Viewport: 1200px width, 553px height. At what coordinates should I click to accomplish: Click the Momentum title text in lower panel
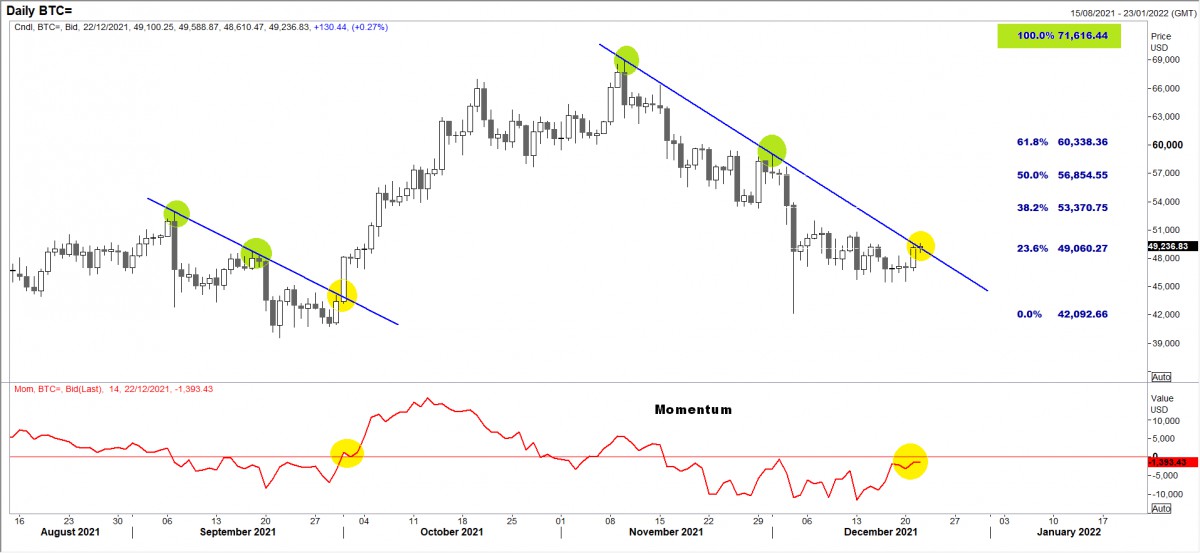[693, 410]
